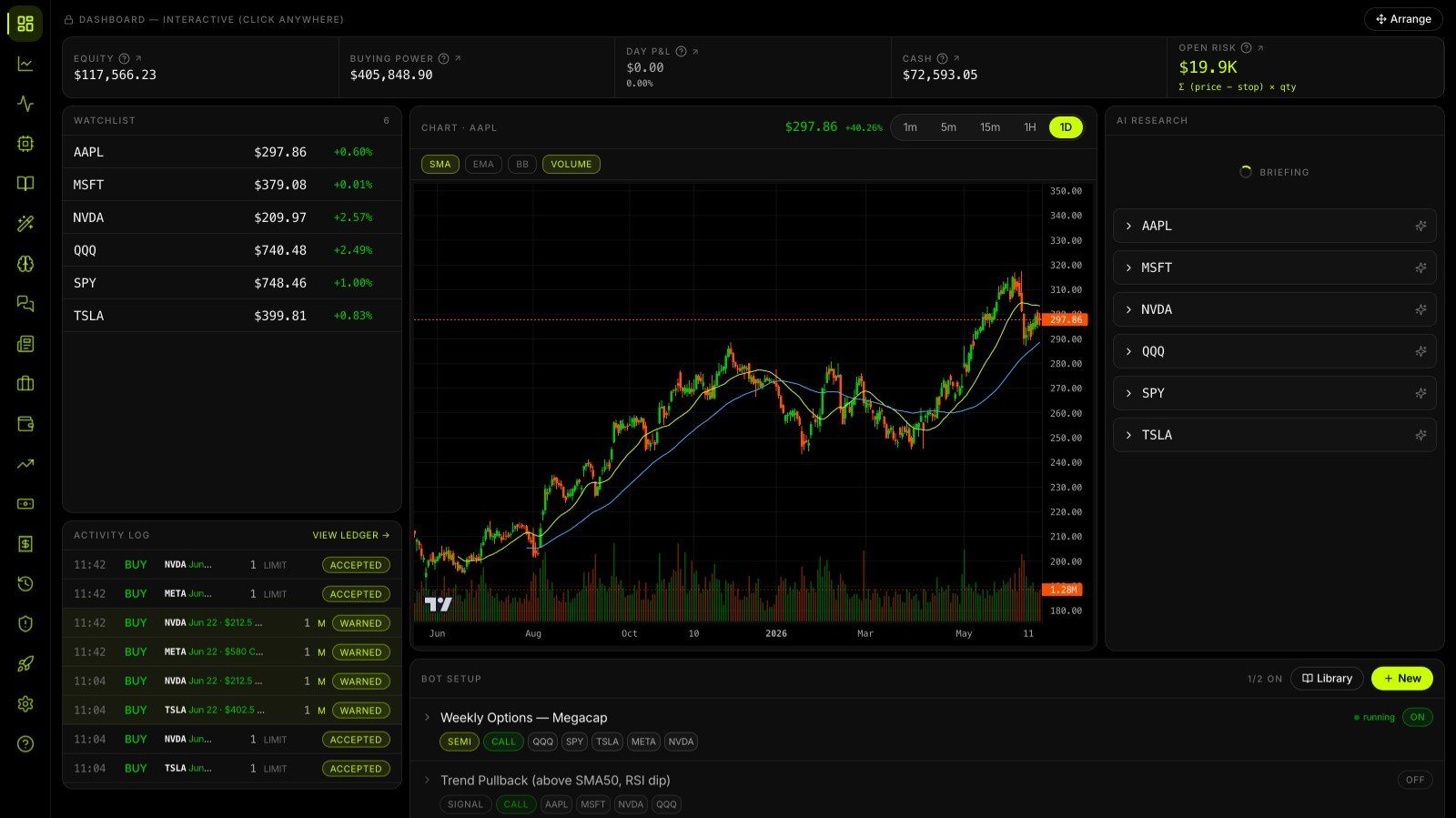
Task: Open the settings gear icon in sidebar
Action: tap(25, 704)
